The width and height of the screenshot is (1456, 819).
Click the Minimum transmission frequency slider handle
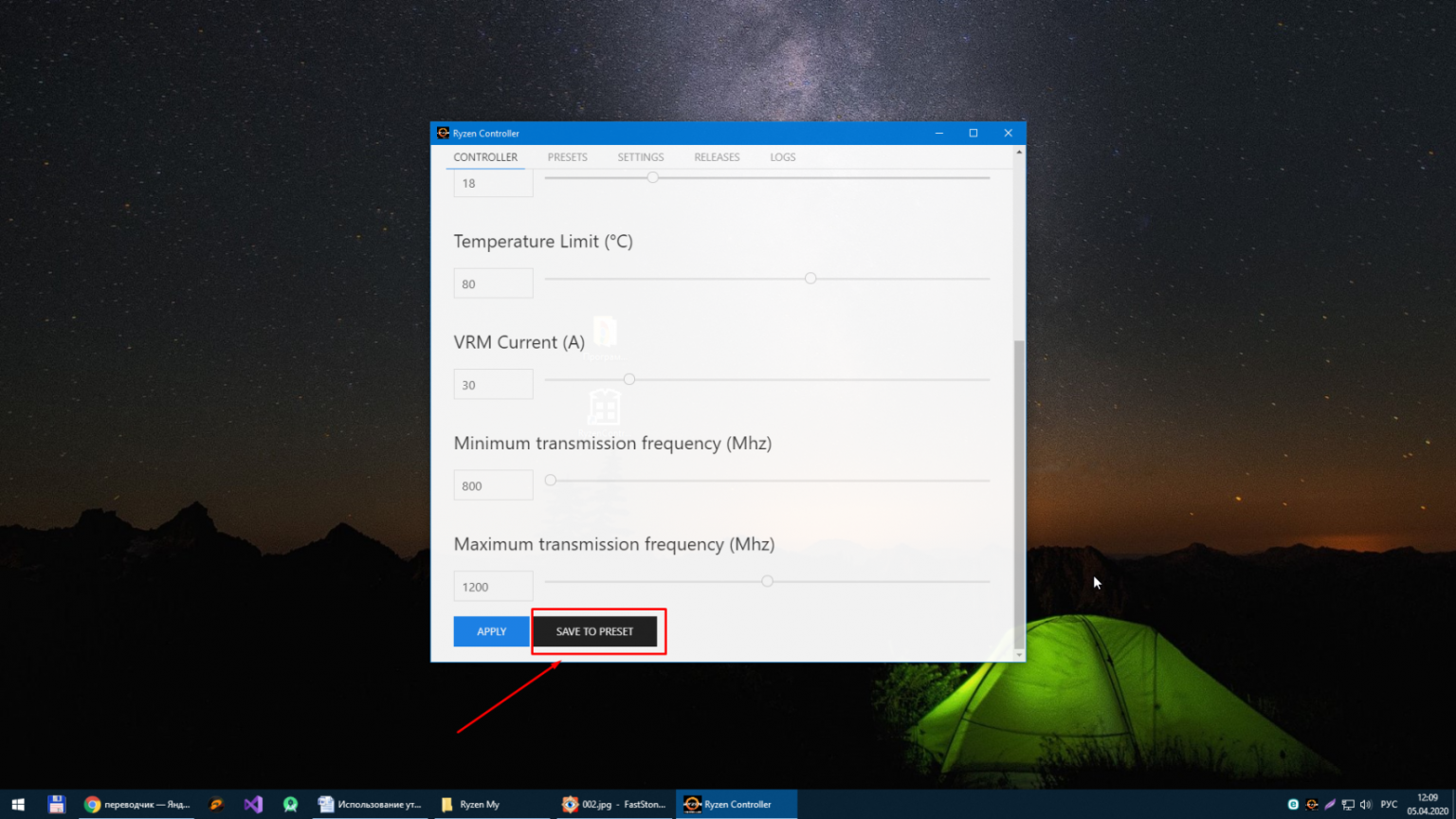(551, 481)
